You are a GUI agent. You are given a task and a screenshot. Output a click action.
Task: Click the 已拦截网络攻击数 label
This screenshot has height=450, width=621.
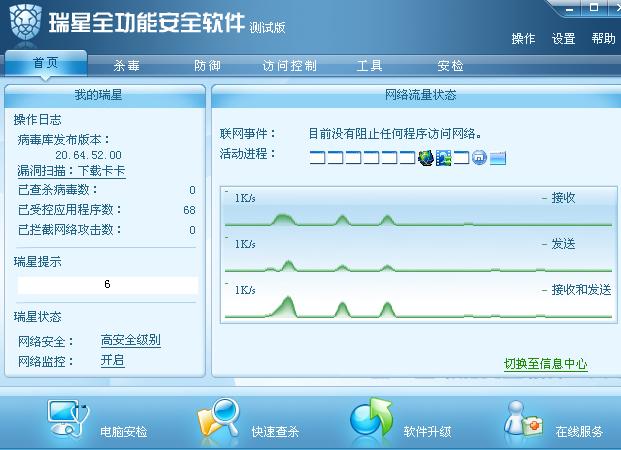click(x=70, y=230)
